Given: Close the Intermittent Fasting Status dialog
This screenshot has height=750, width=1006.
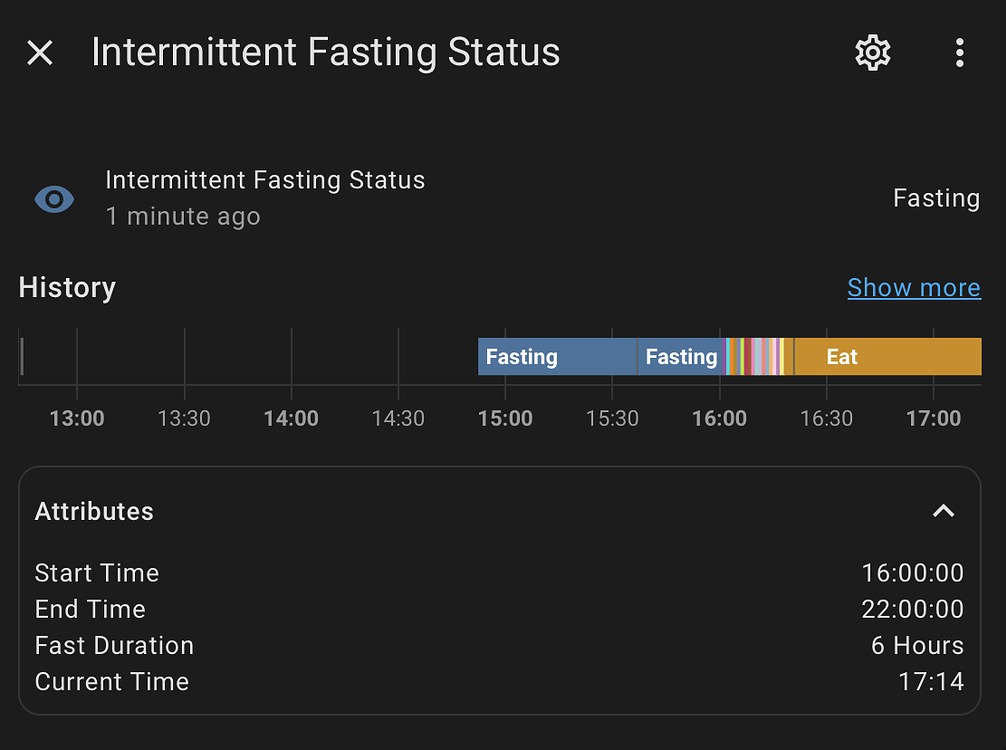Looking at the screenshot, I should point(39,52).
